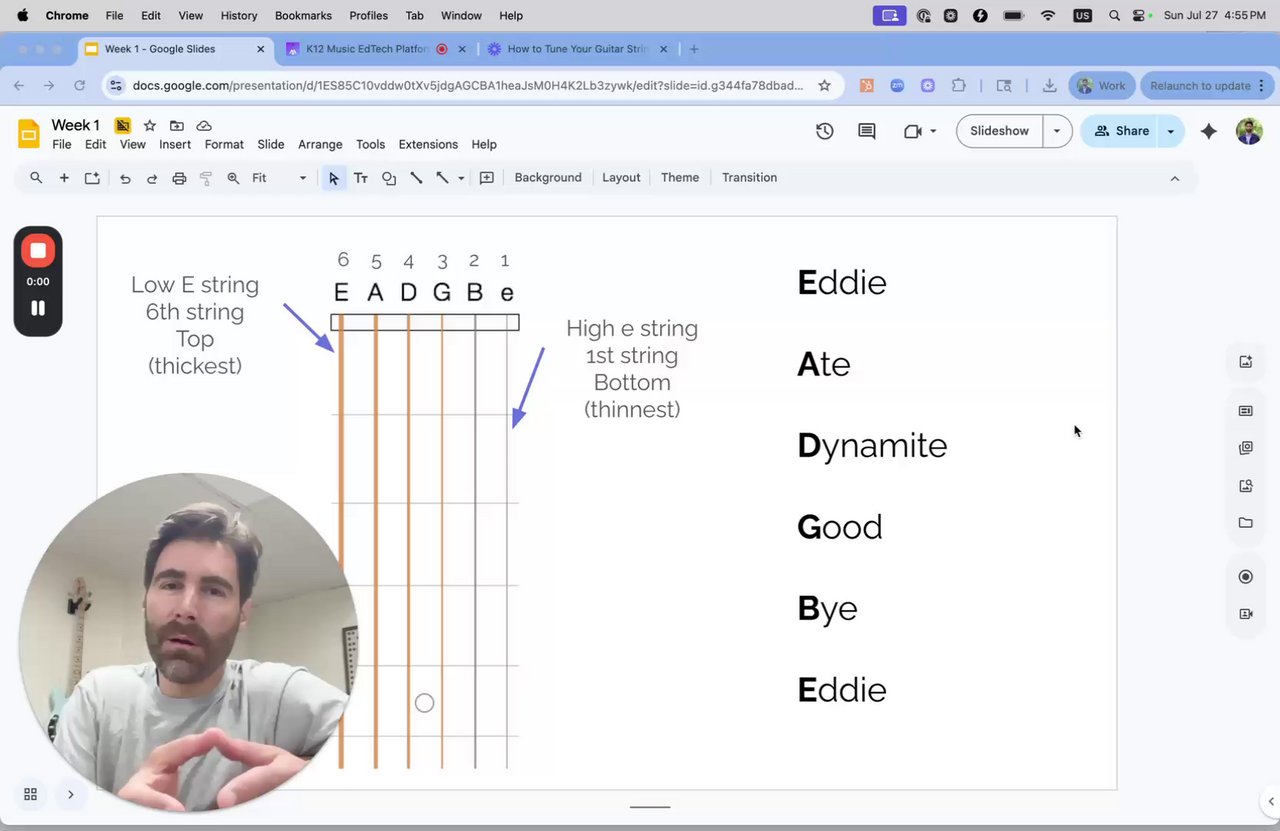Open the Apple menu
This screenshot has height=831, width=1280.
22,16
